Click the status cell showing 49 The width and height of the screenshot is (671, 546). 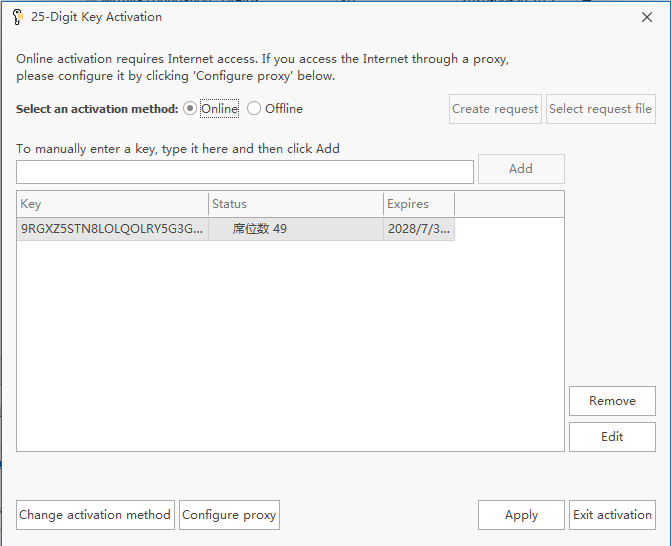tap(296, 229)
